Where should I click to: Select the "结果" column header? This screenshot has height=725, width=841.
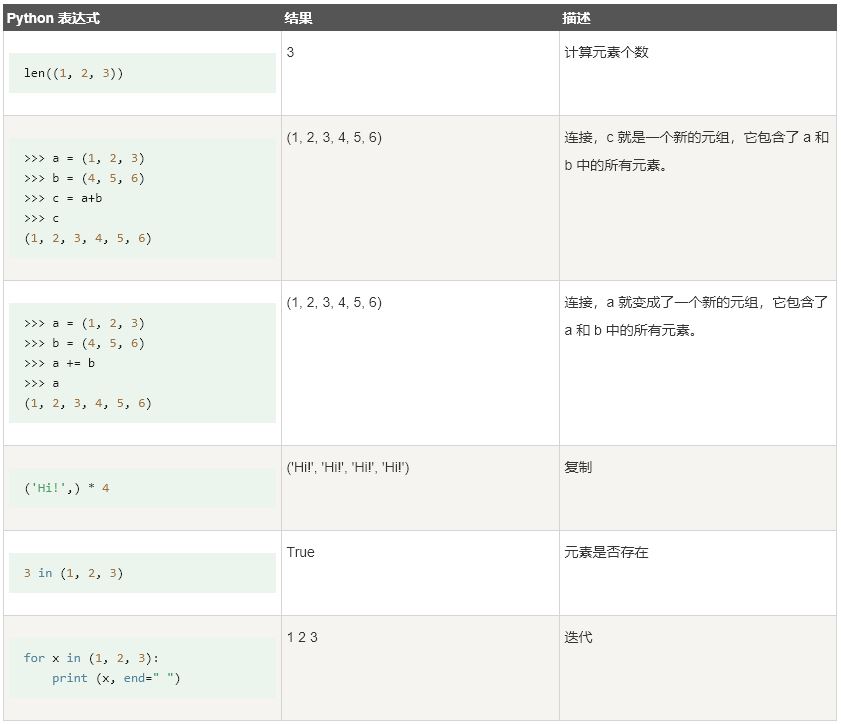pyautogui.click(x=298, y=18)
